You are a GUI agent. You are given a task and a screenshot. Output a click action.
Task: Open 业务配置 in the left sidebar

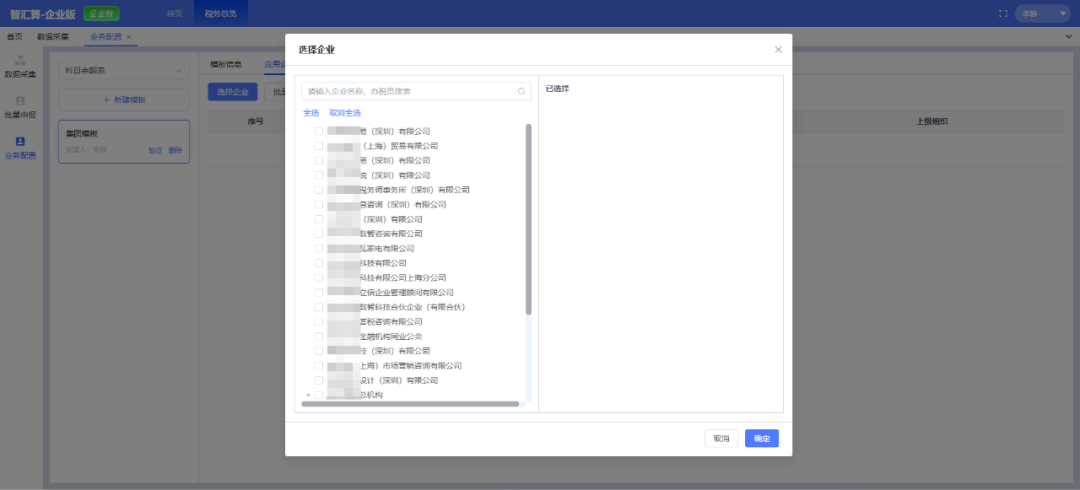tap(20, 147)
